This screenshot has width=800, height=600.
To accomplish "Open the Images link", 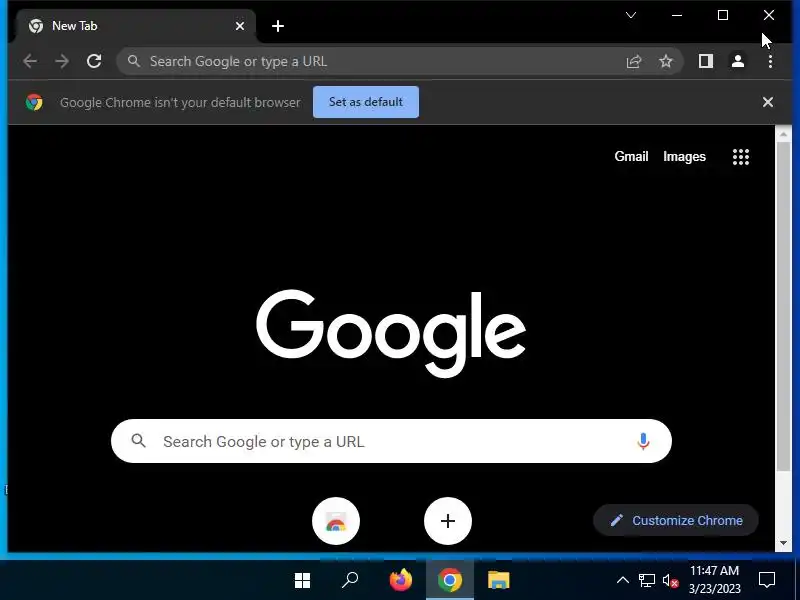I will click(684, 156).
